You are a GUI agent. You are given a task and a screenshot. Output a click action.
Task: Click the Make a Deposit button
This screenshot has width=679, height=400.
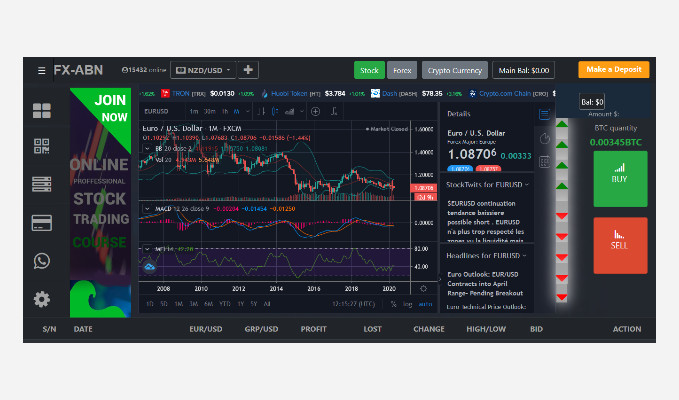tap(614, 70)
